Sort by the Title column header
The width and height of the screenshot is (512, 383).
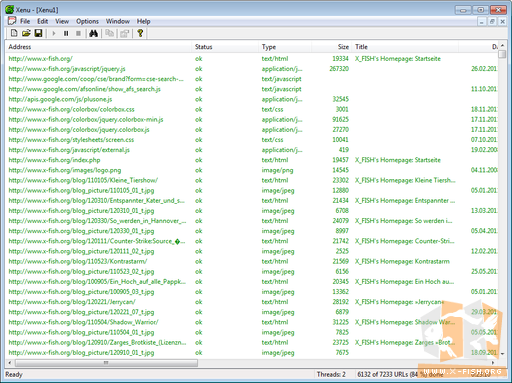(405, 47)
